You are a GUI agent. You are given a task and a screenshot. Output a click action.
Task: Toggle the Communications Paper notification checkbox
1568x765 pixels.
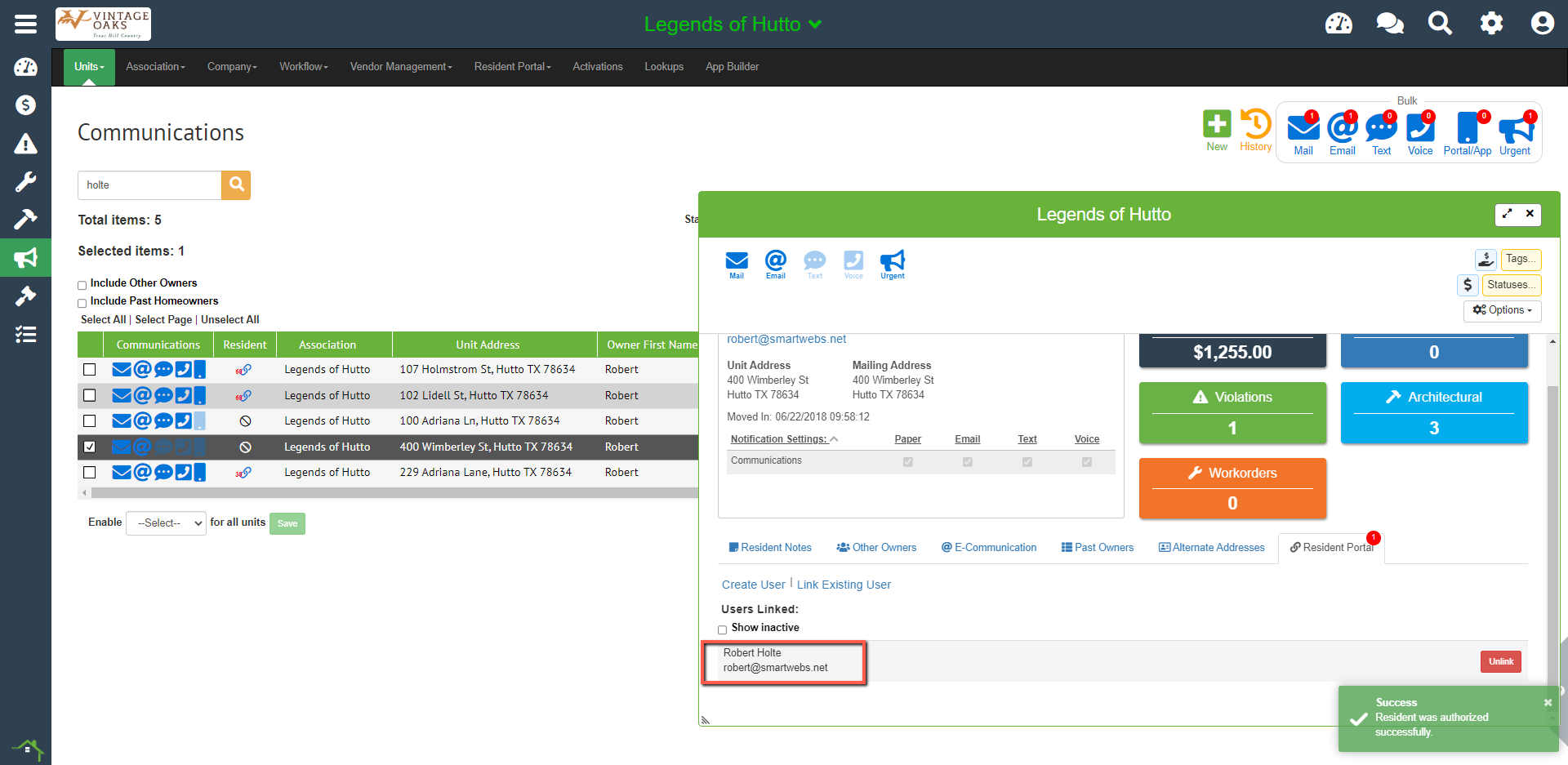[x=907, y=462]
